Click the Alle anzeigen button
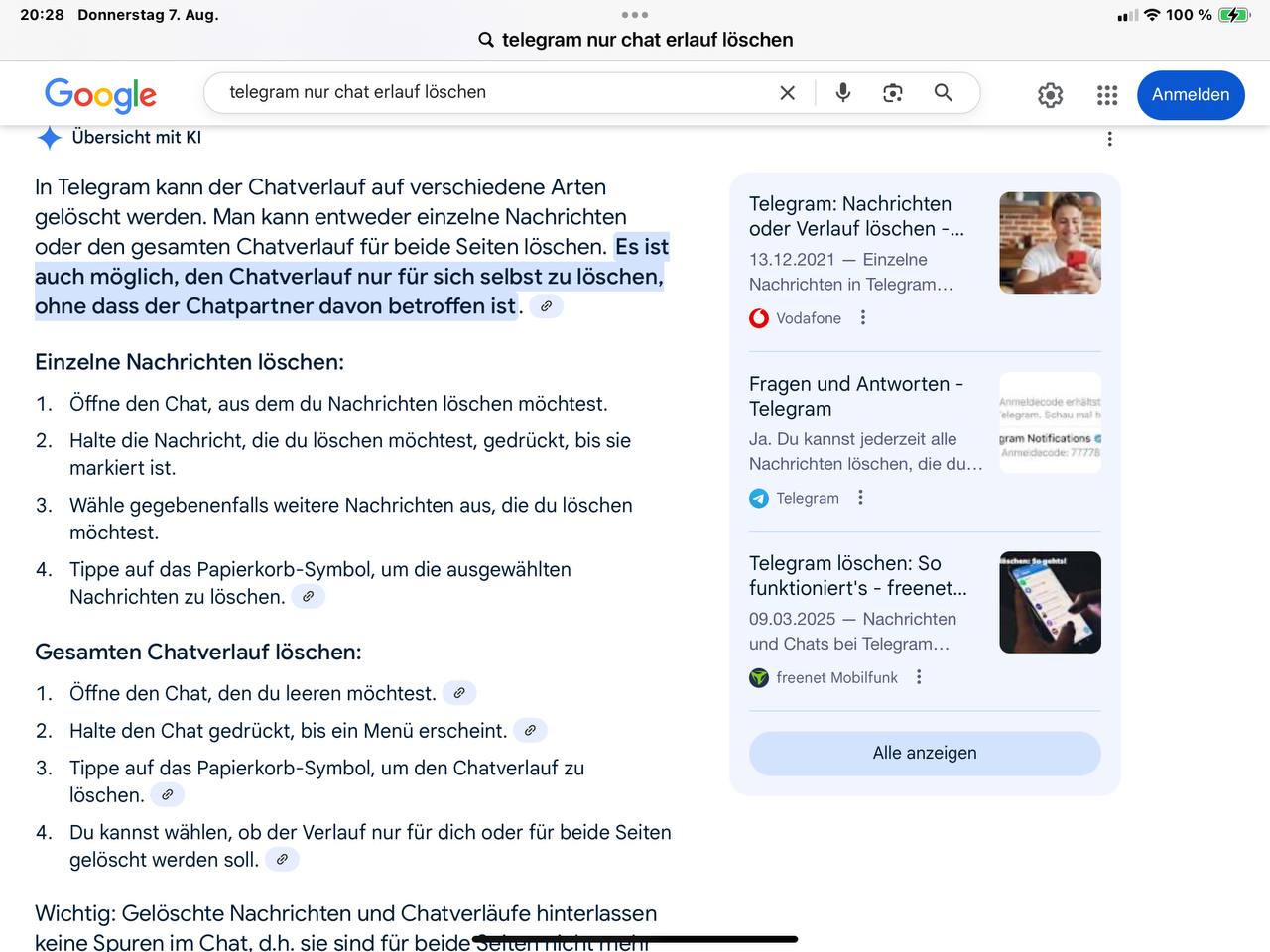The height and width of the screenshot is (952, 1270). coord(925,753)
